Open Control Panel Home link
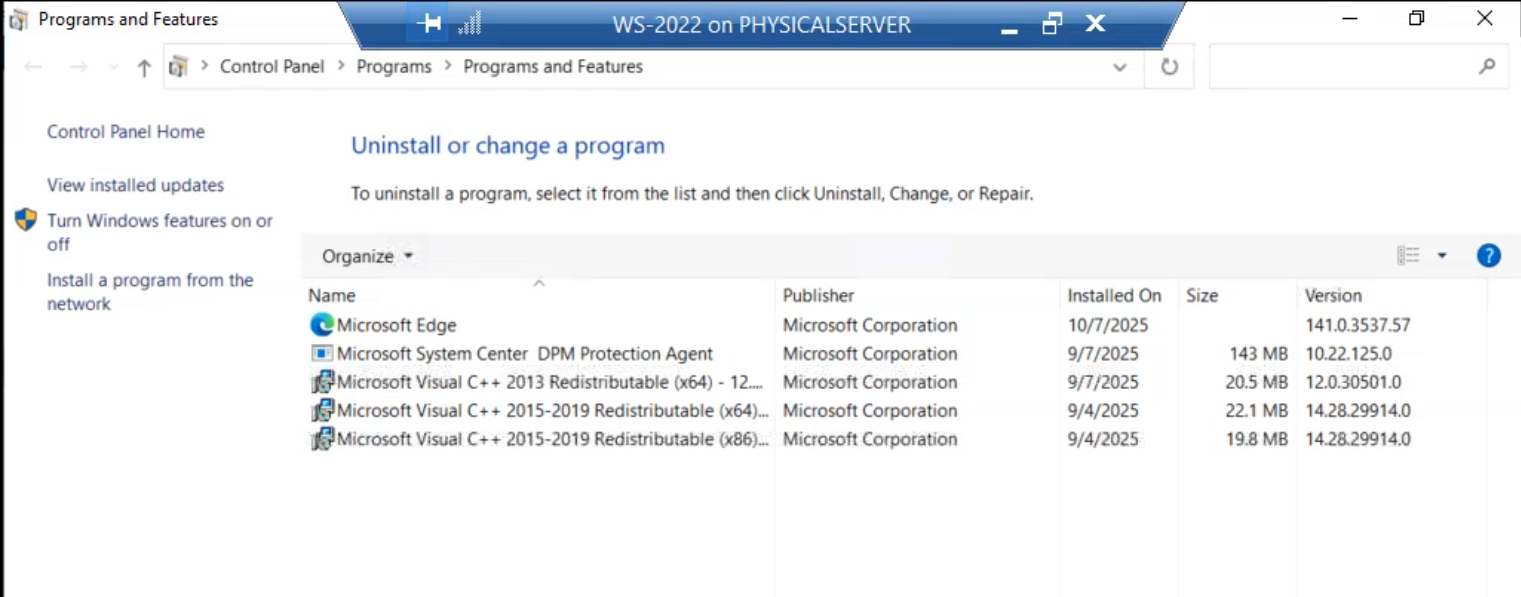 coord(126,132)
